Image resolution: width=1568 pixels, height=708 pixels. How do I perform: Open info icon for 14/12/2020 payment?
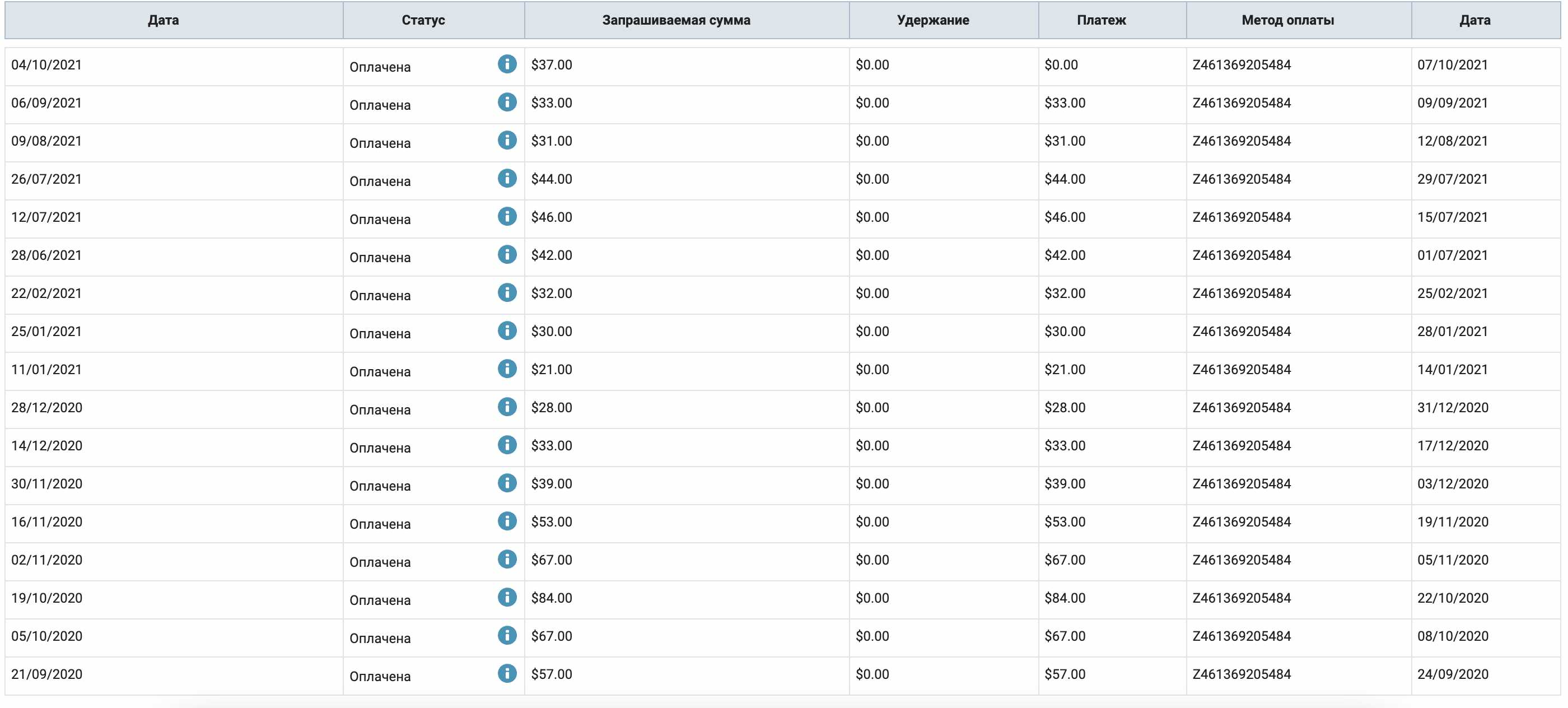pyautogui.click(x=507, y=445)
